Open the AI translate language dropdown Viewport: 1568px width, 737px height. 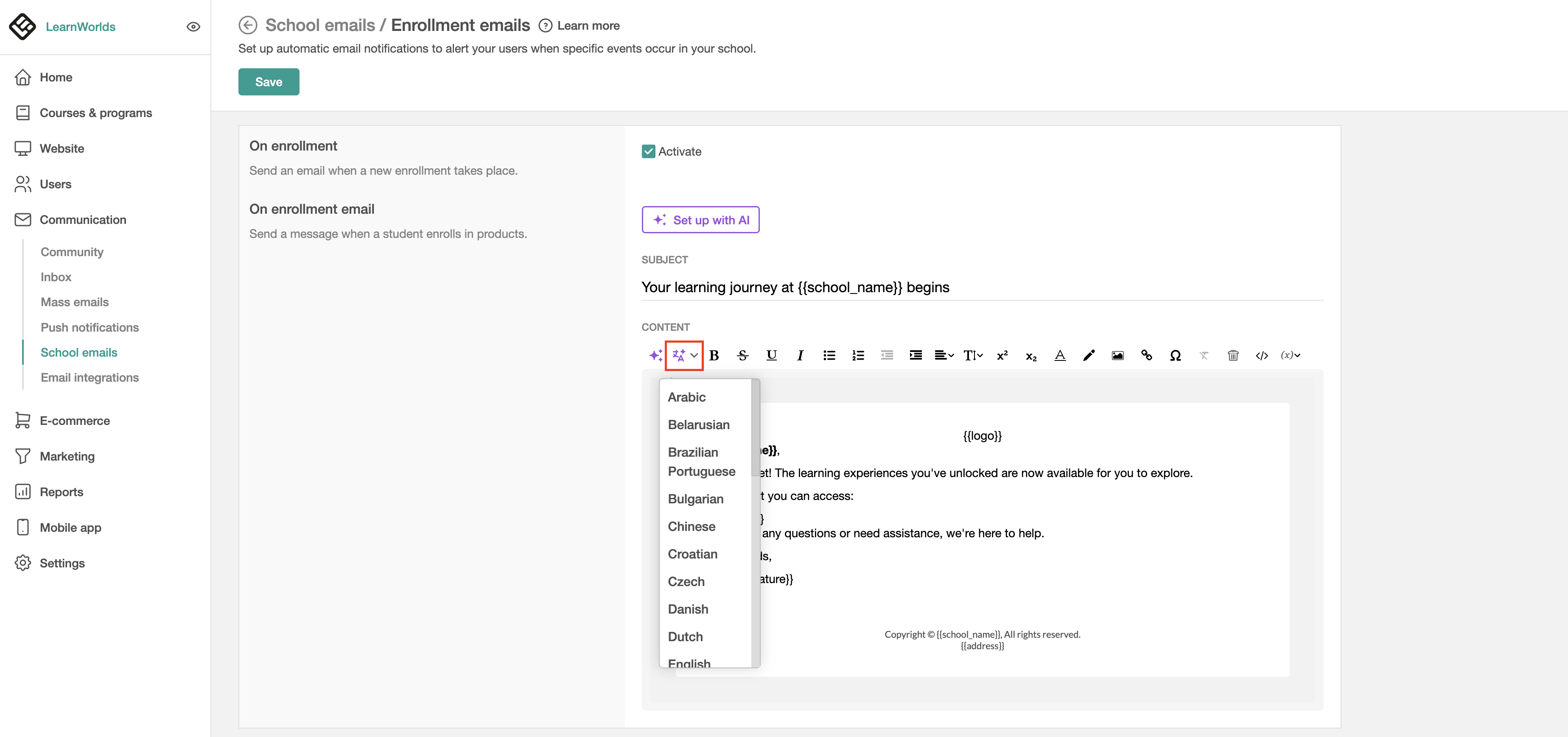click(684, 355)
